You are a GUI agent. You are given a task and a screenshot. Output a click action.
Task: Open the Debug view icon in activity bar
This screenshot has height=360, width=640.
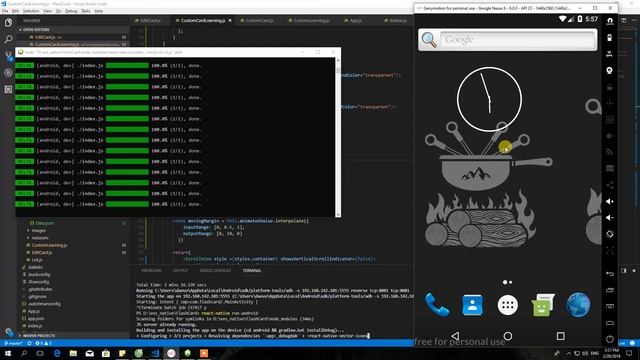(8, 73)
